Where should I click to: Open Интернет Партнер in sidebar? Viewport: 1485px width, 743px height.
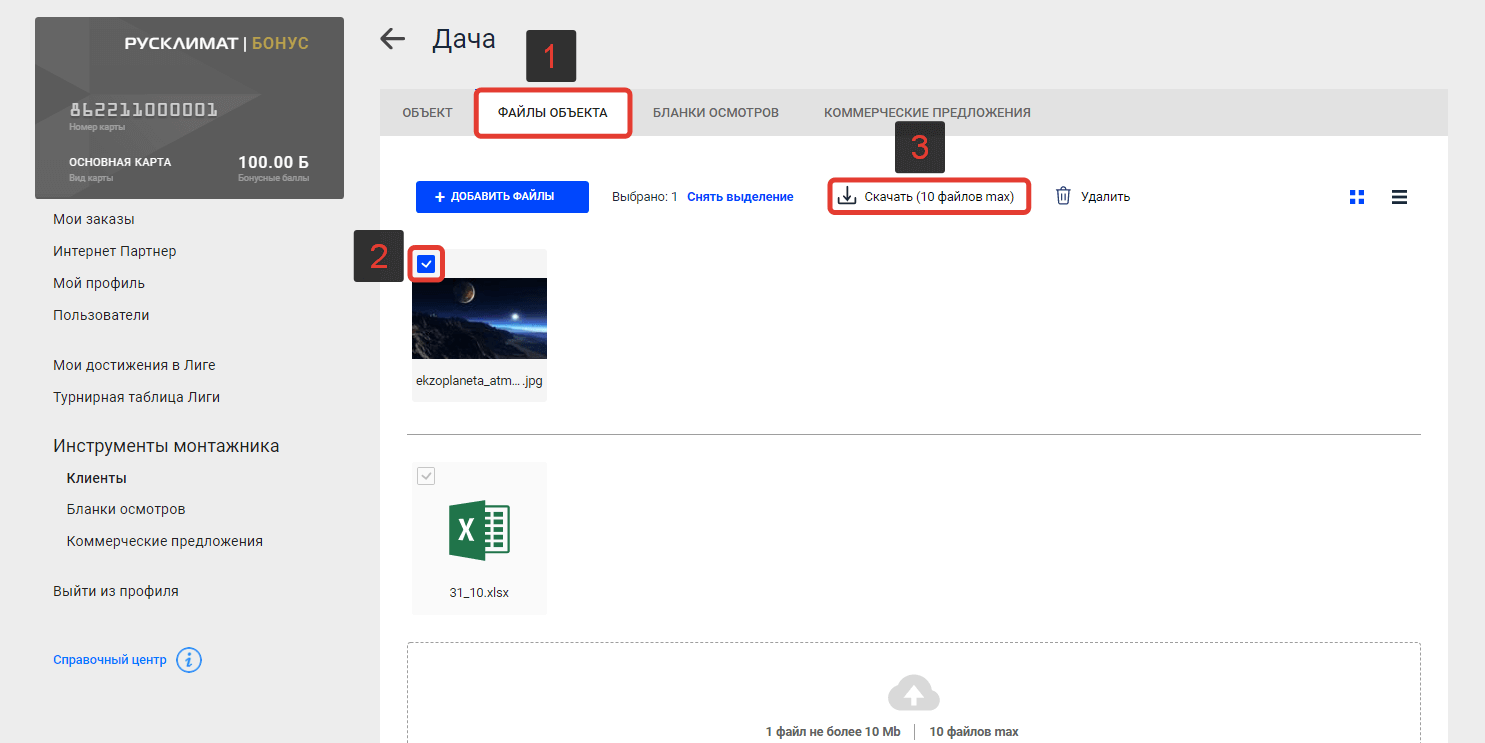point(115,251)
